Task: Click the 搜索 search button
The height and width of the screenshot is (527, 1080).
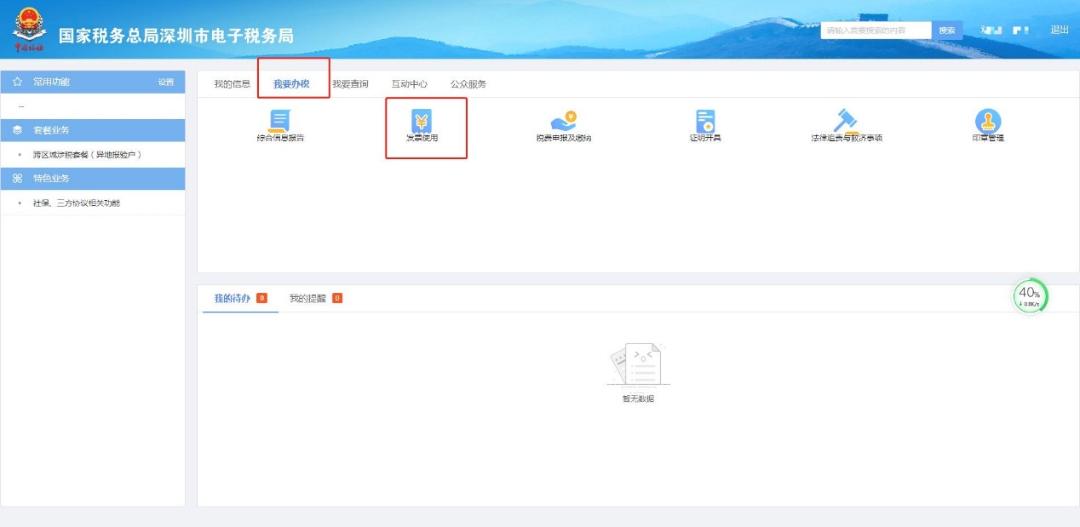Action: [x=947, y=30]
